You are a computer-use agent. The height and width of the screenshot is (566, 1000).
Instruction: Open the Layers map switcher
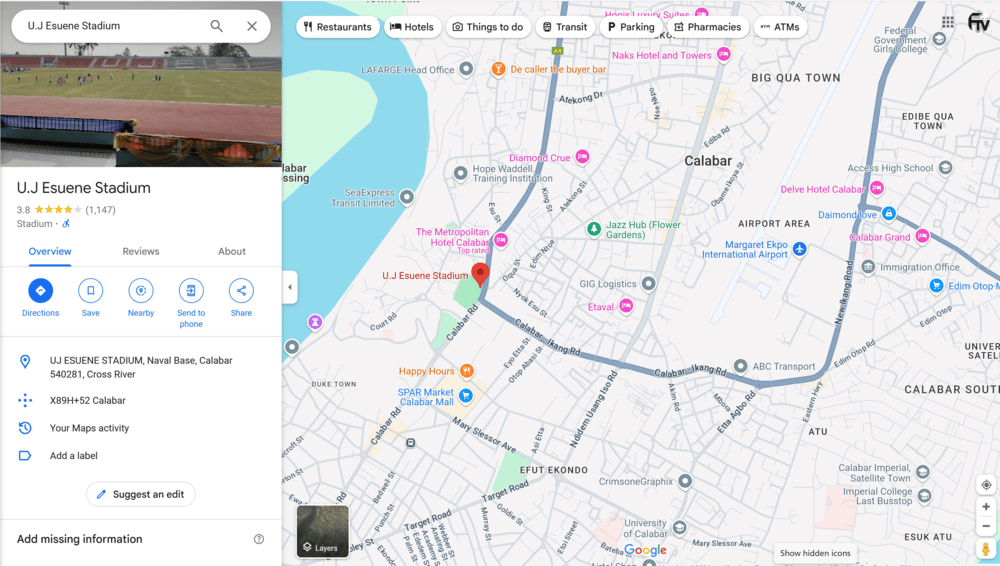click(323, 532)
